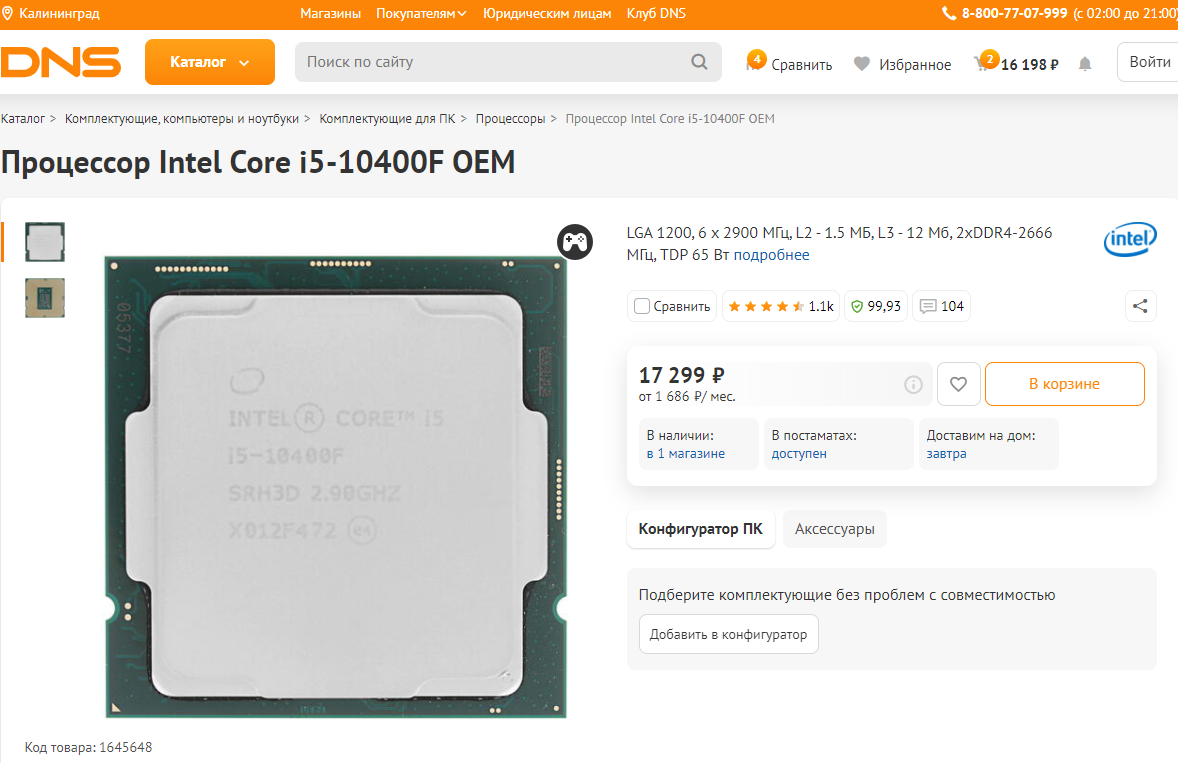Open the подробнее specs link
1178x763 pixels.
click(x=771, y=255)
